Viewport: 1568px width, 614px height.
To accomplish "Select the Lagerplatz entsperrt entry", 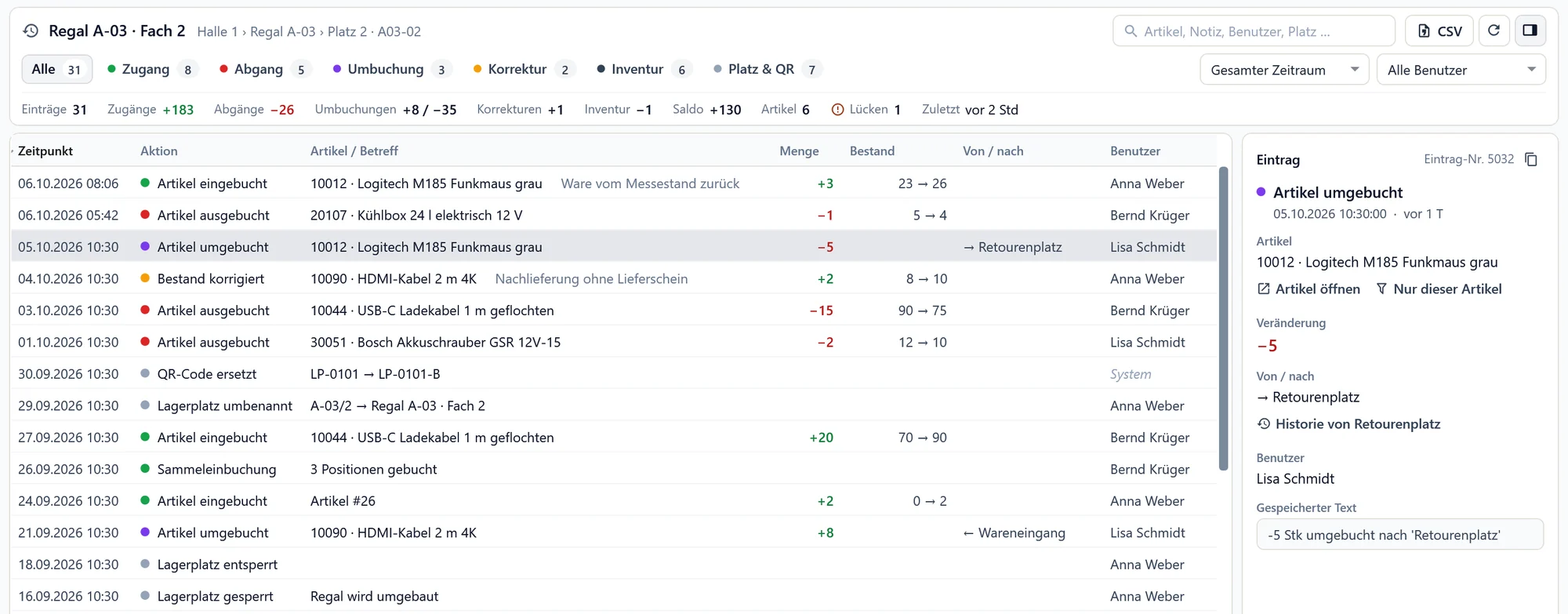I will pyautogui.click(x=614, y=565).
